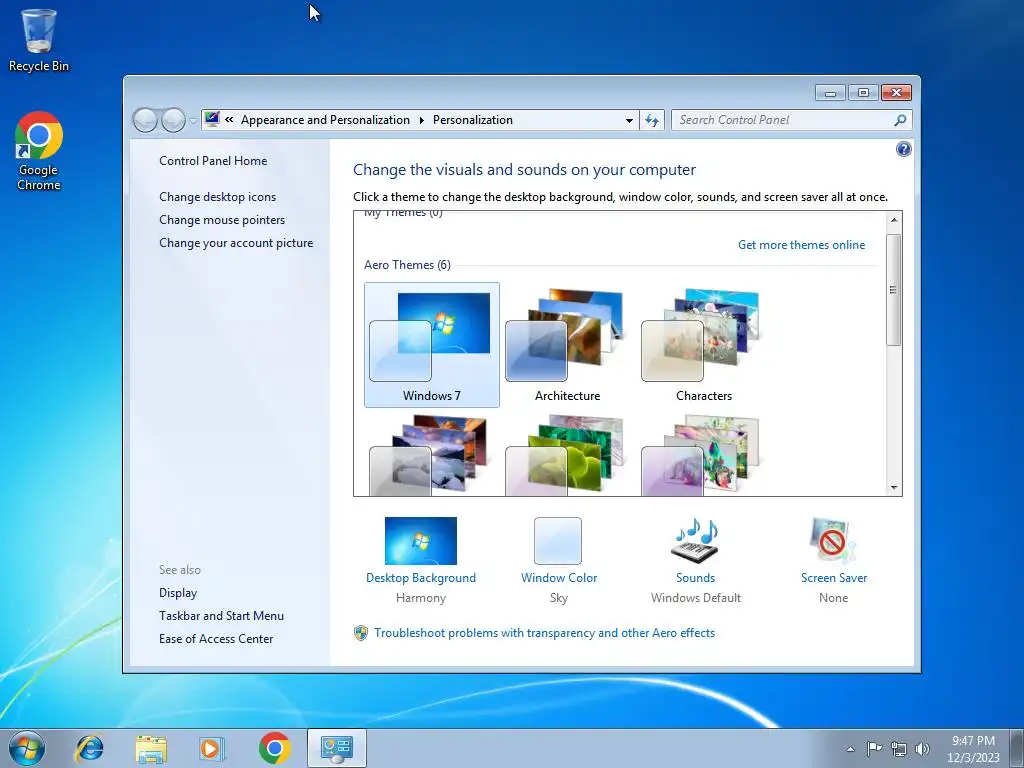Click the Sounds text link
This screenshot has height=768, width=1024.
coord(696,577)
